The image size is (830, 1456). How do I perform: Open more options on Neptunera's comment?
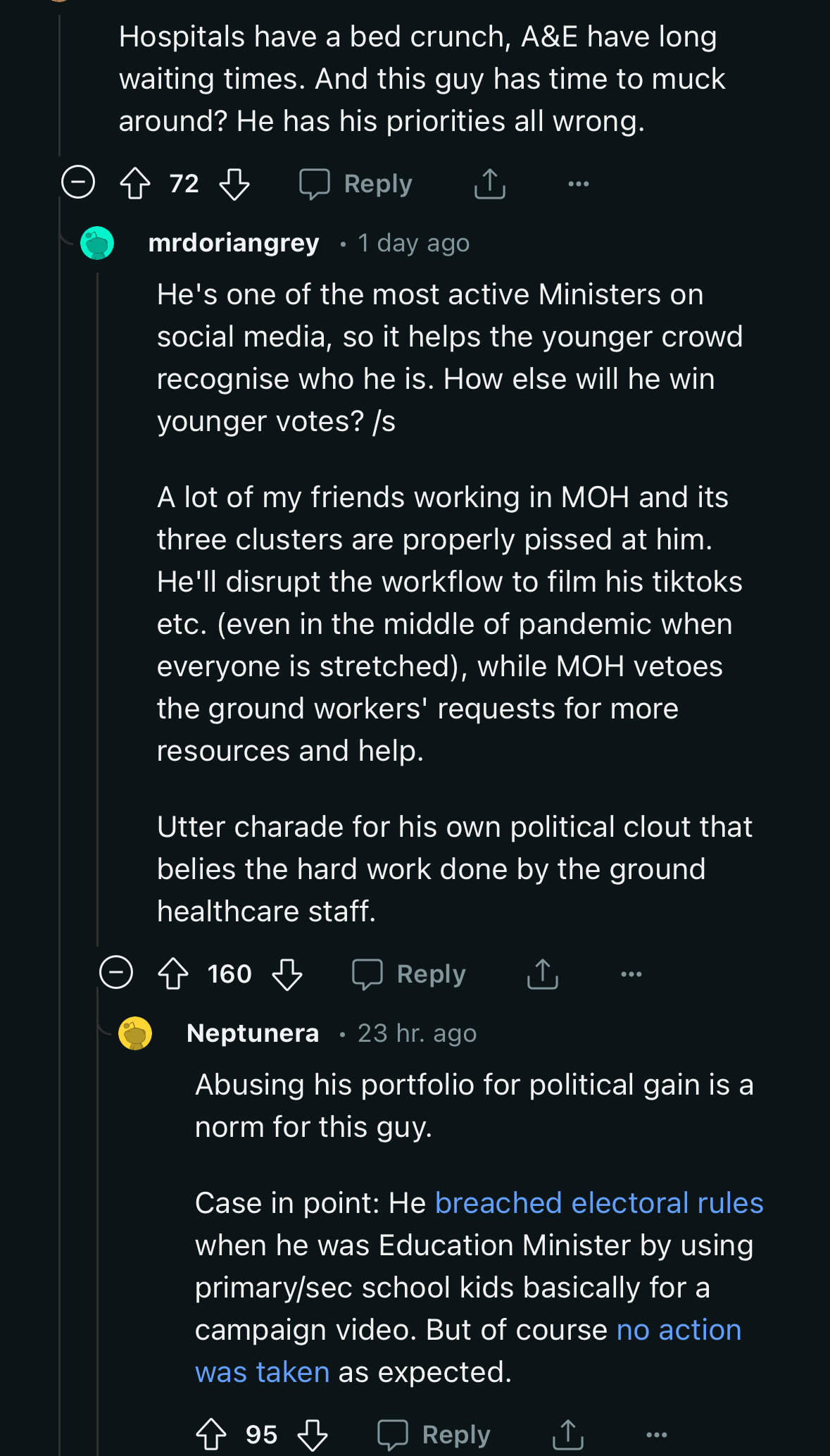[657, 1434]
